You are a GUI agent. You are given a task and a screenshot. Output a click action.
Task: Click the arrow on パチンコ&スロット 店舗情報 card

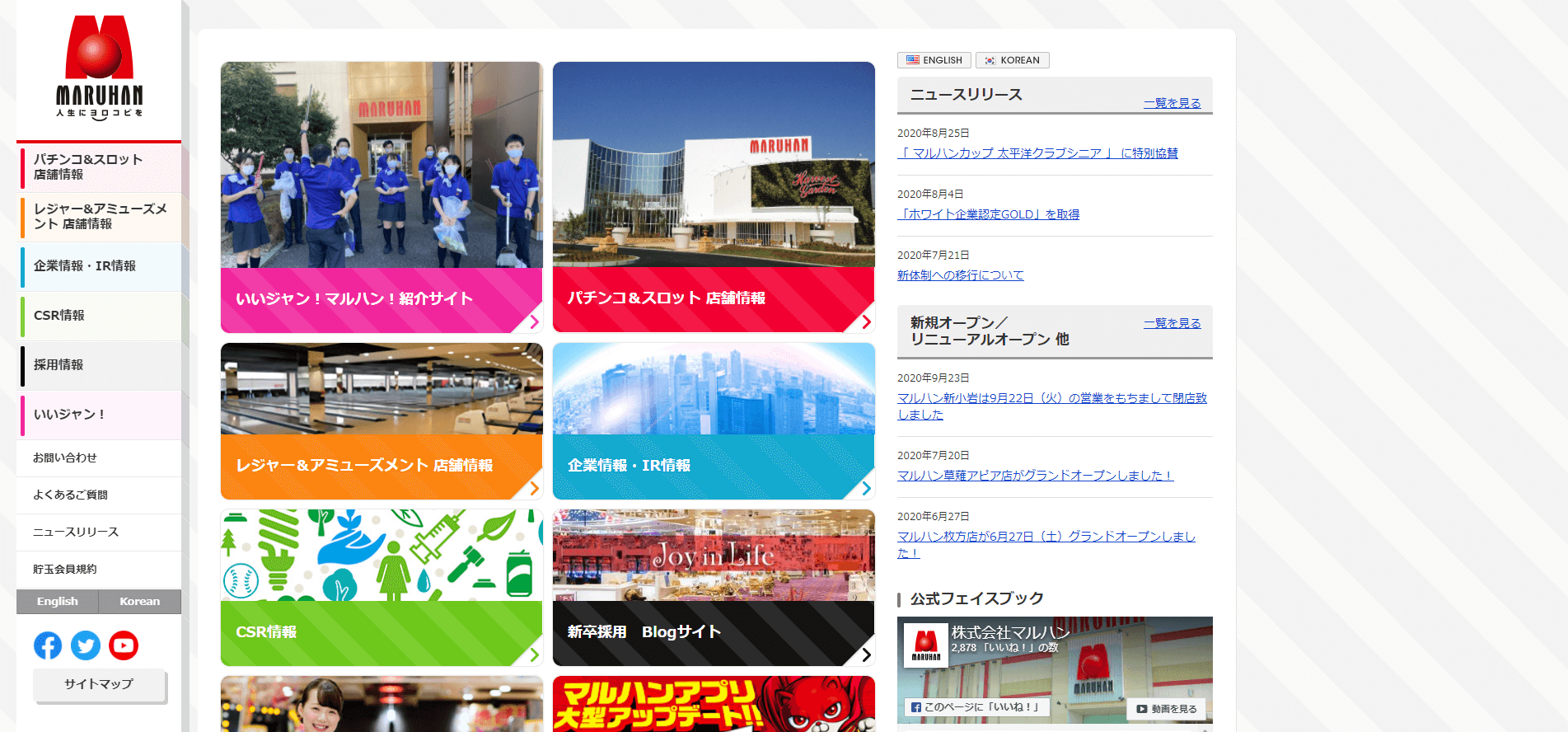click(866, 321)
